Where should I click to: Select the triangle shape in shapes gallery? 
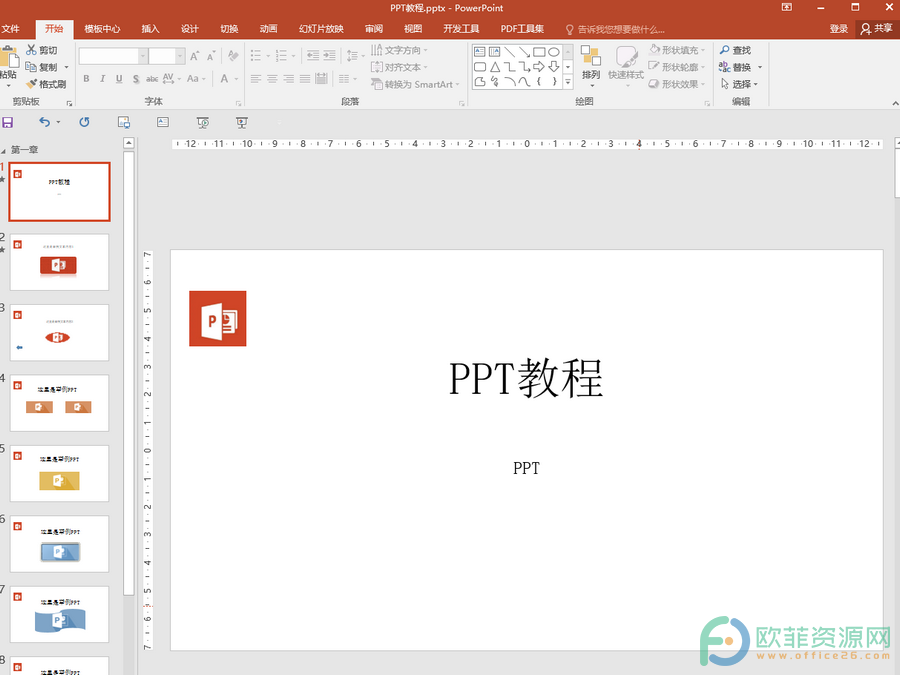tap(495, 67)
